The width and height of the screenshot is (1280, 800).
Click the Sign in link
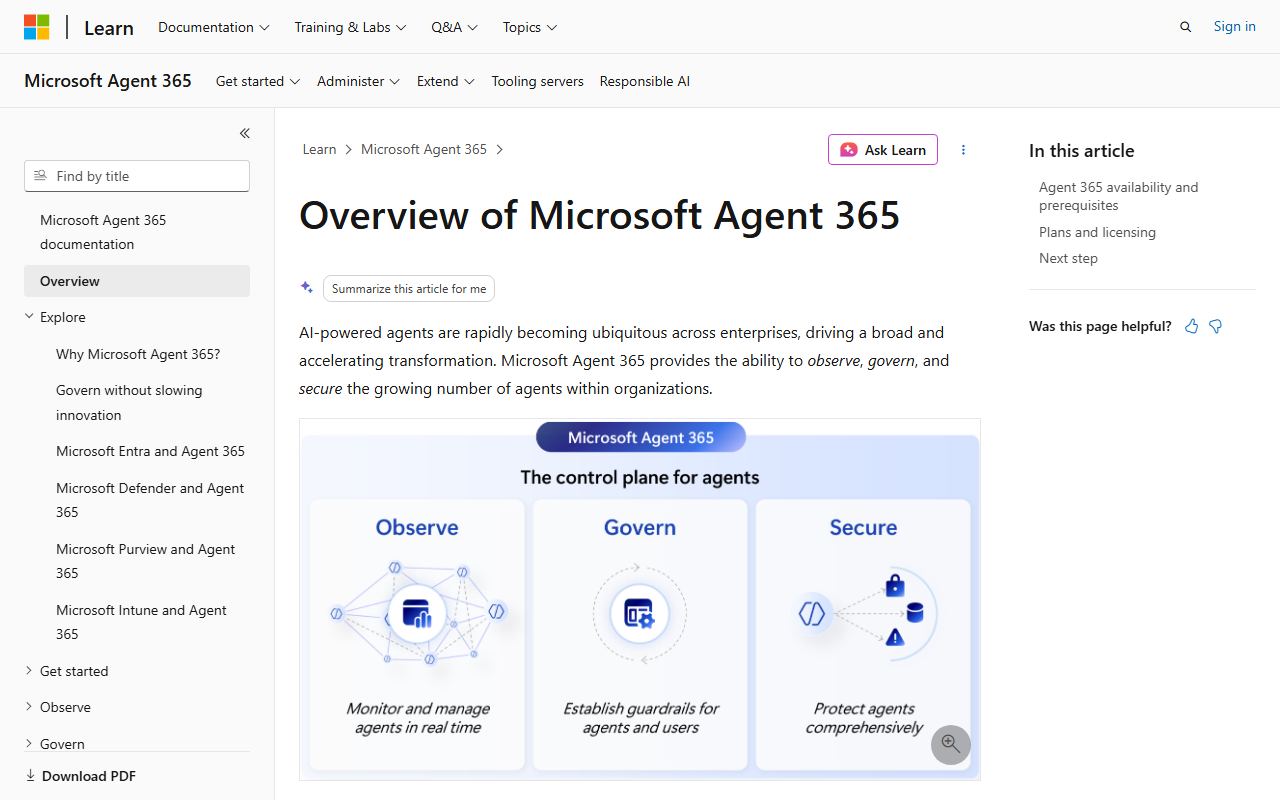(x=1234, y=27)
